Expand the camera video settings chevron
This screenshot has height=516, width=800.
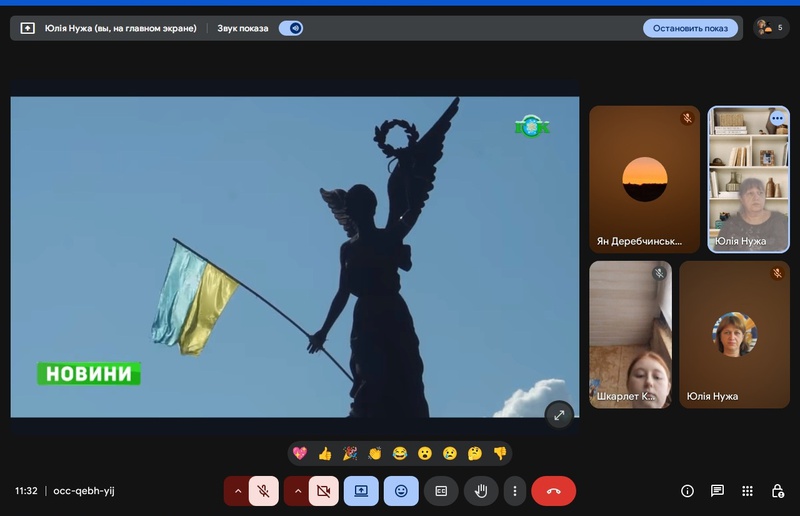pyautogui.click(x=297, y=491)
